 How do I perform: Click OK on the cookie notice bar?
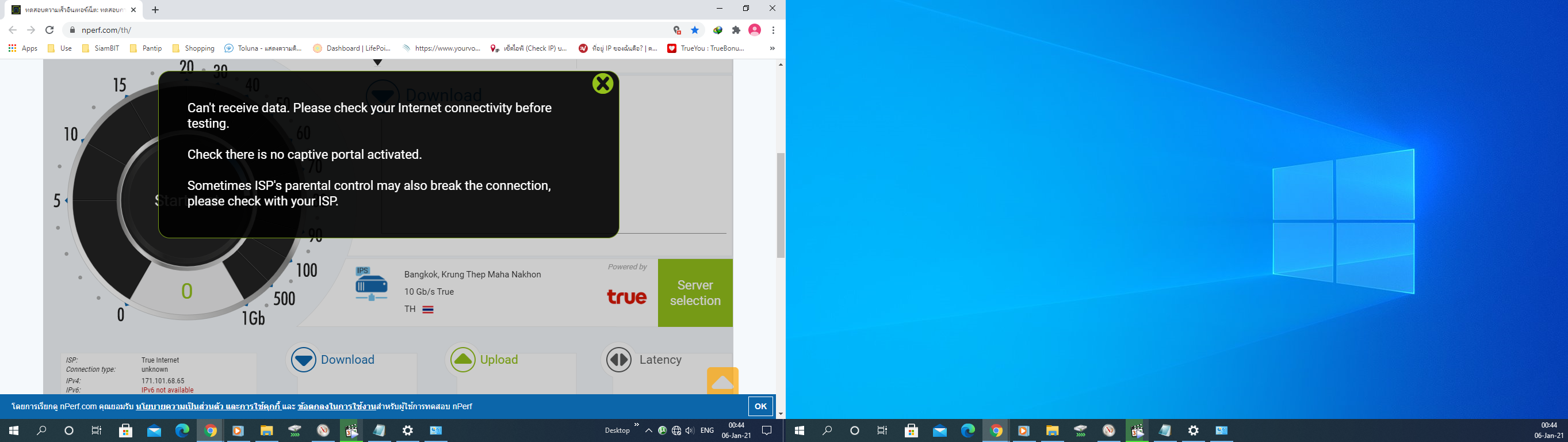pos(760,406)
